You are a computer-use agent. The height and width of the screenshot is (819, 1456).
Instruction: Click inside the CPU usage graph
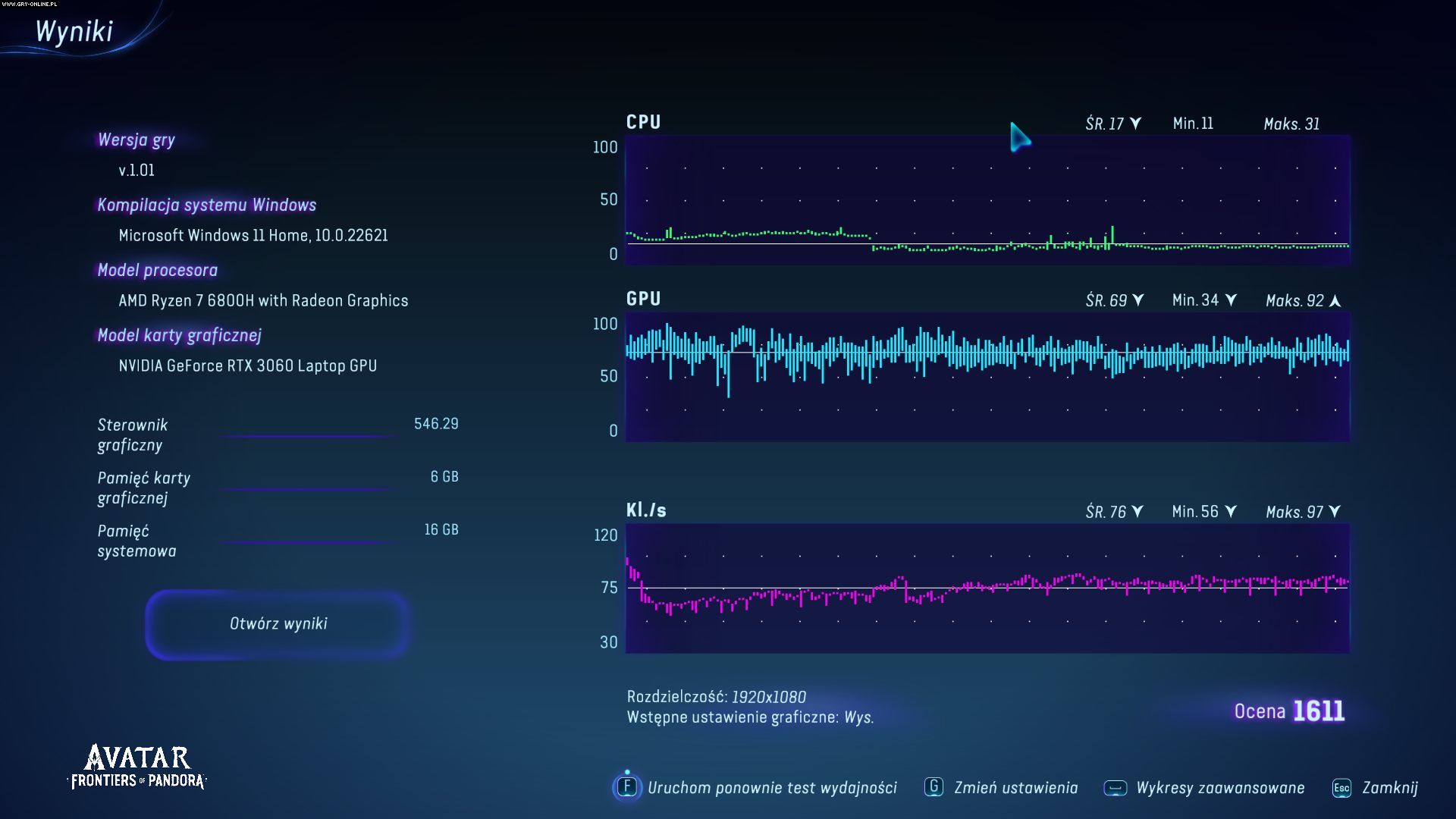pyautogui.click(x=986, y=200)
